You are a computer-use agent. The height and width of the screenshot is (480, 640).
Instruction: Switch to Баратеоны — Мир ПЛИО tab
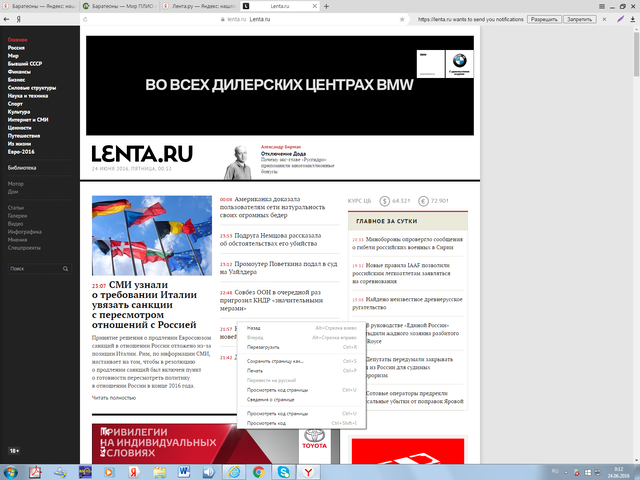click(x=119, y=6)
